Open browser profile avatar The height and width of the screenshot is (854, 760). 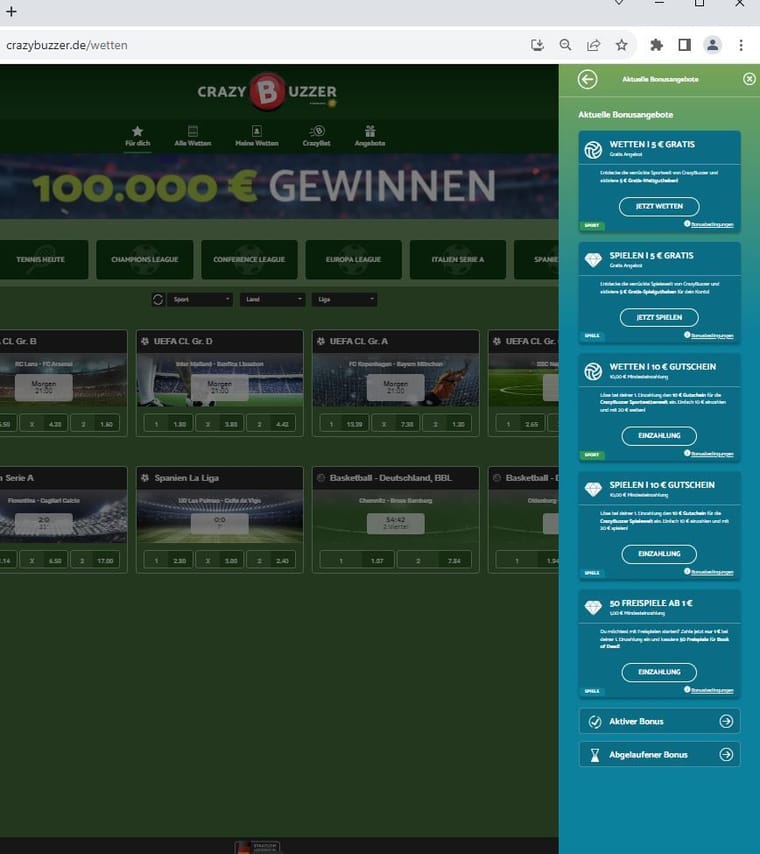click(x=713, y=45)
